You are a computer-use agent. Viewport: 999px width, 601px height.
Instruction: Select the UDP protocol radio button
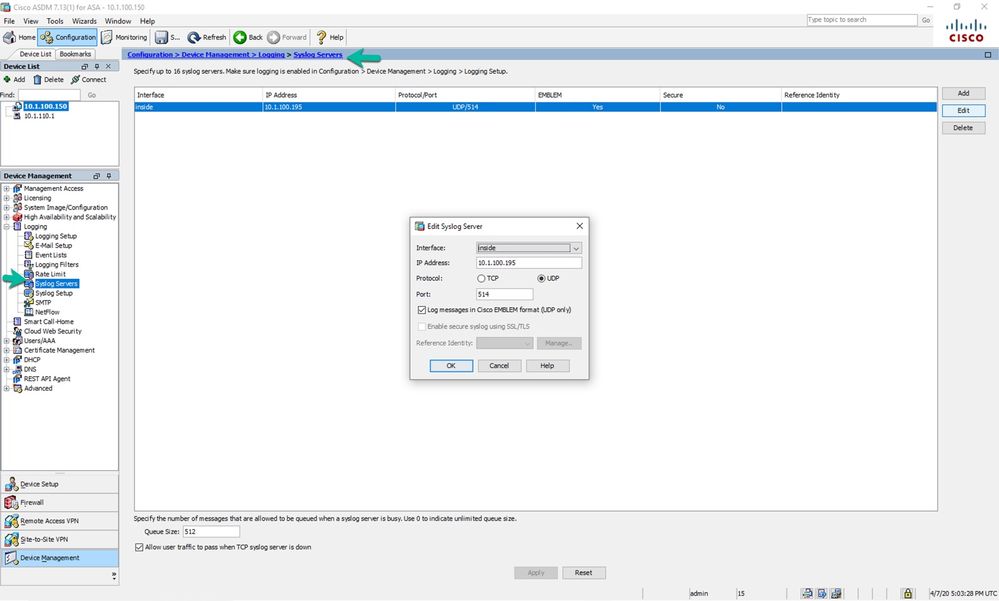coord(542,279)
